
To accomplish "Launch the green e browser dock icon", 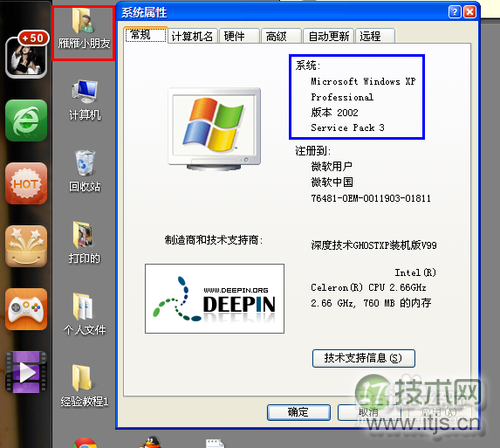I will point(26,120).
